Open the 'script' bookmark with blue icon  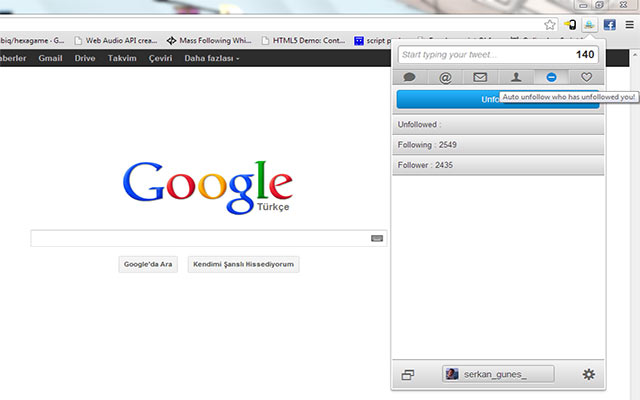pos(372,40)
